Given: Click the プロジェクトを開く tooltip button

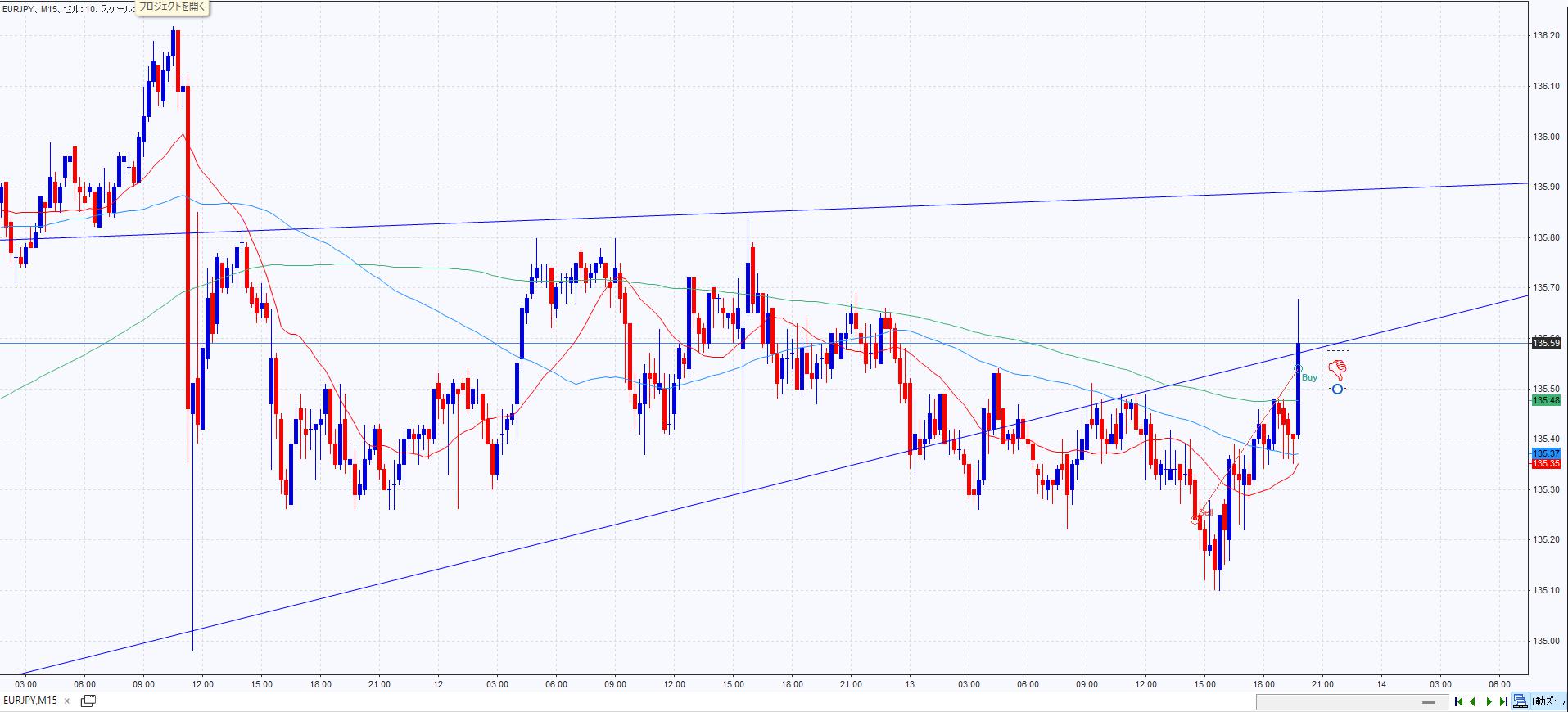Looking at the screenshot, I should (172, 7).
